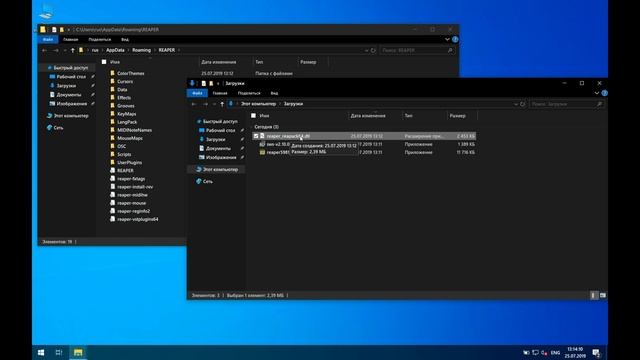Select the REAPER config file

coord(125,171)
